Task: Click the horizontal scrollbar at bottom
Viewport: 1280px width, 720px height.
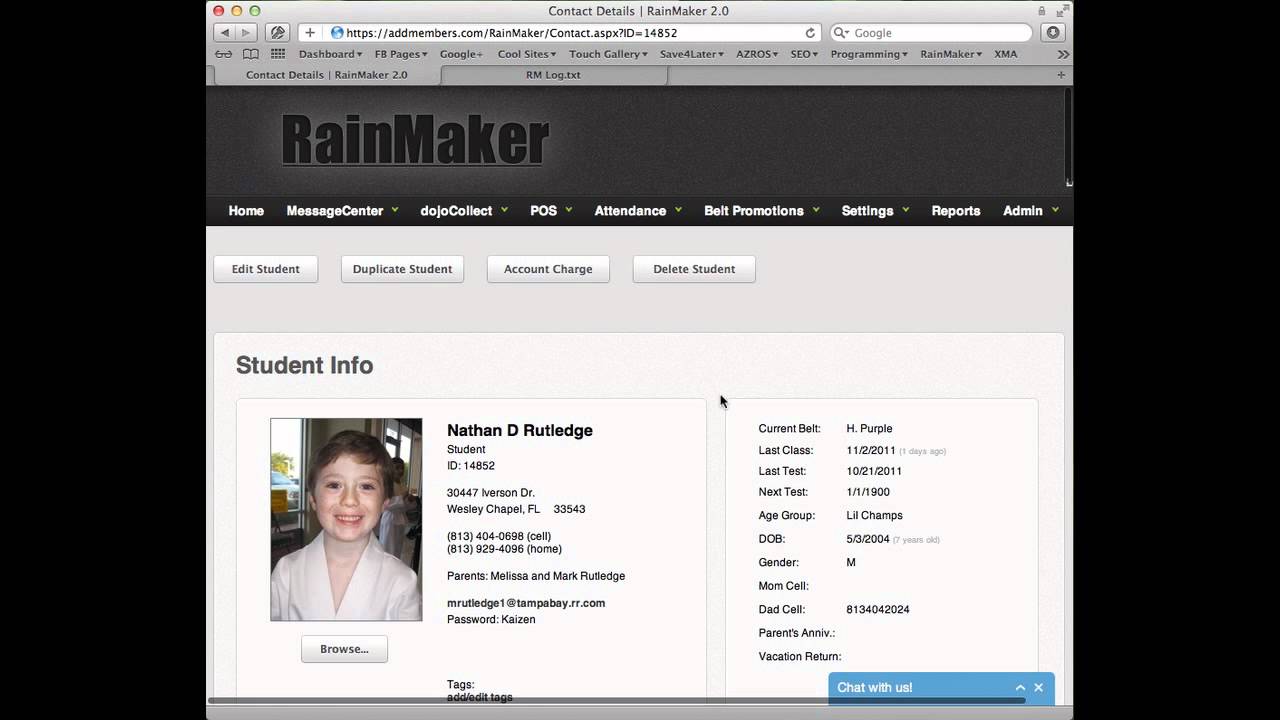Action: pyautogui.click(x=616, y=700)
